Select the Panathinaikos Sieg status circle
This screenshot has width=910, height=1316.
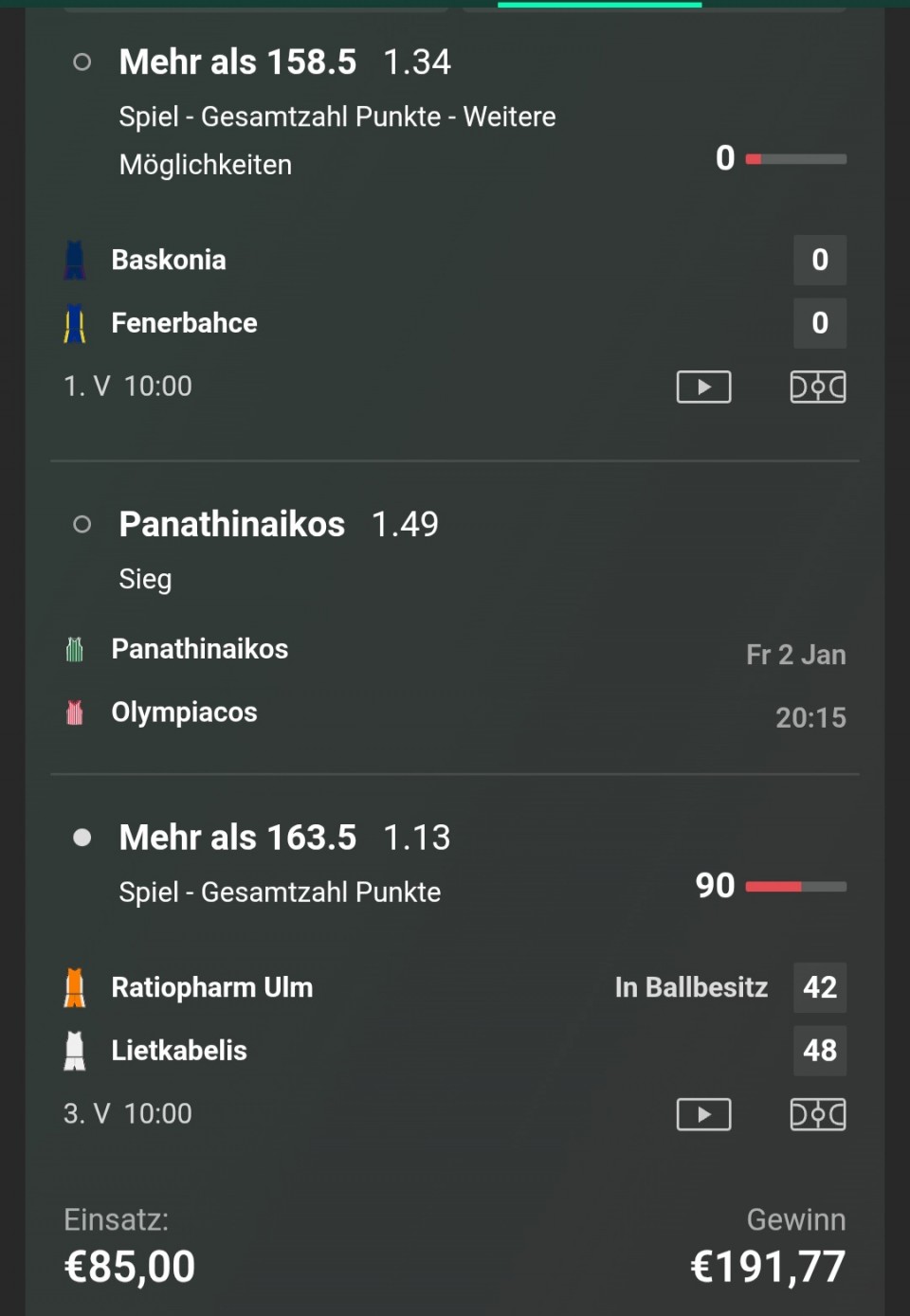click(82, 524)
